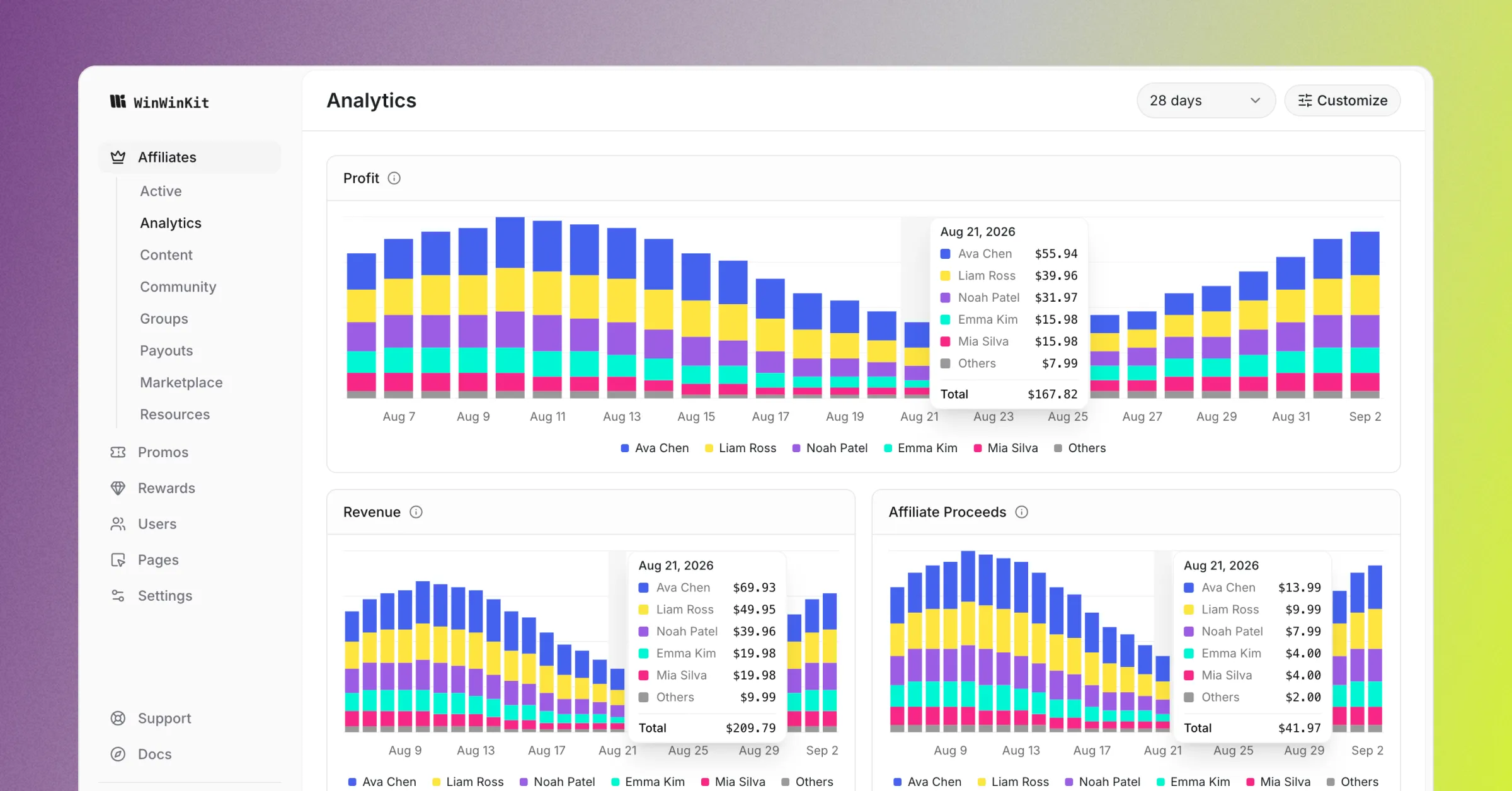This screenshot has height=791, width=1512.
Task: Toggle Ava Chen in Revenue legend
Action: (x=382, y=782)
